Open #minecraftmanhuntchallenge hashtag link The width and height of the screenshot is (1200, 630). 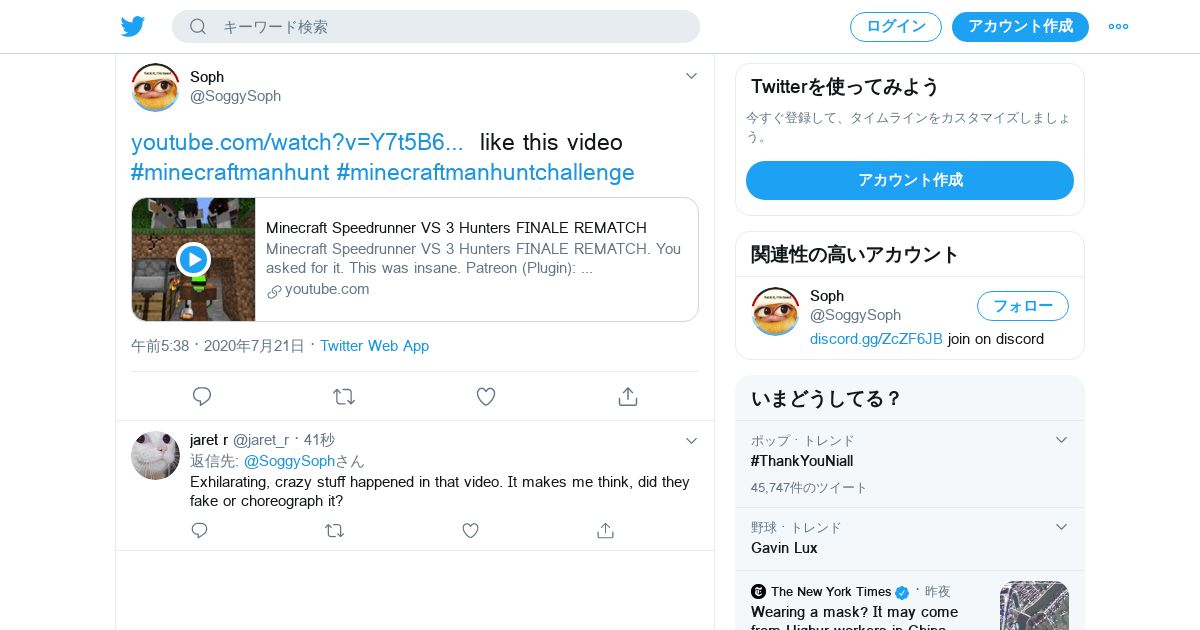485,172
